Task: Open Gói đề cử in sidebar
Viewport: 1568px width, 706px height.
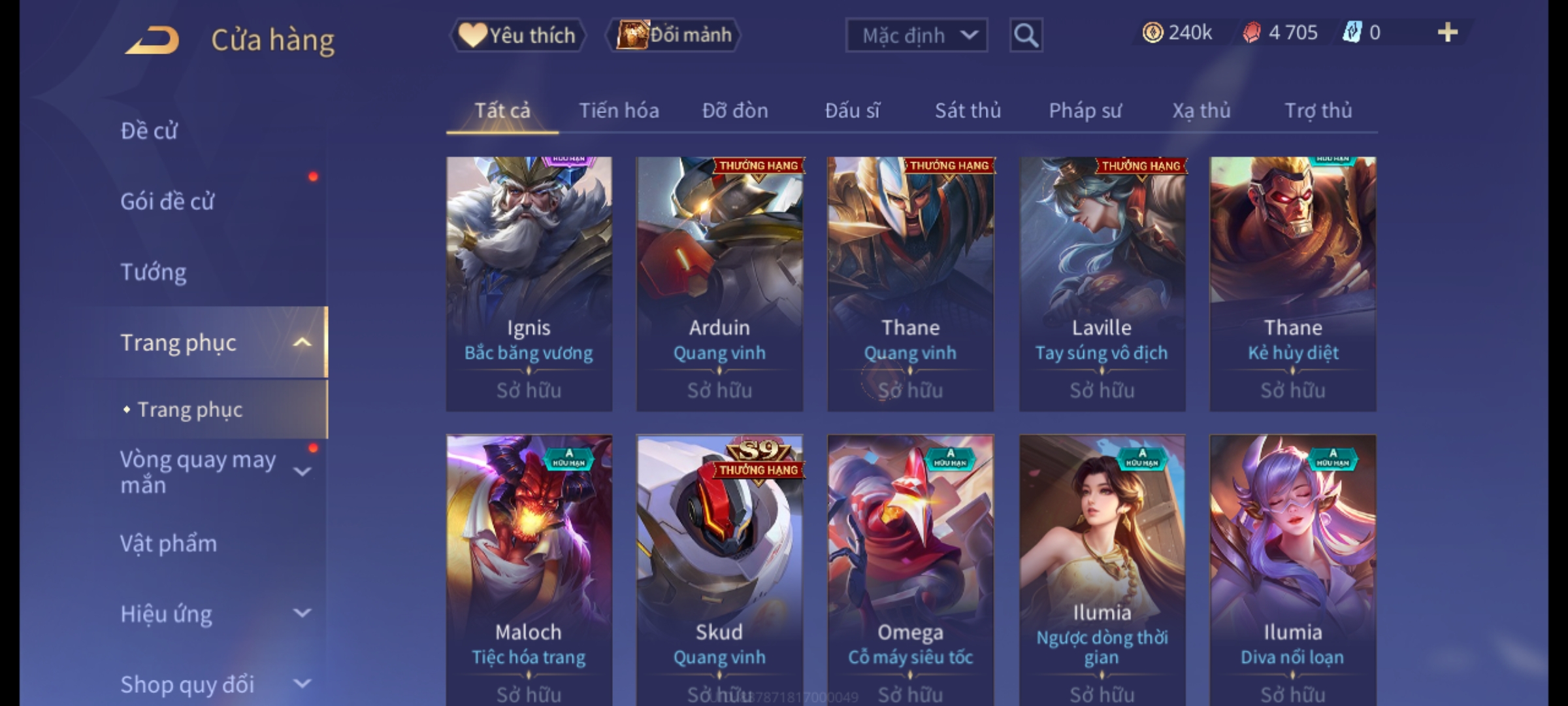Action: [167, 201]
